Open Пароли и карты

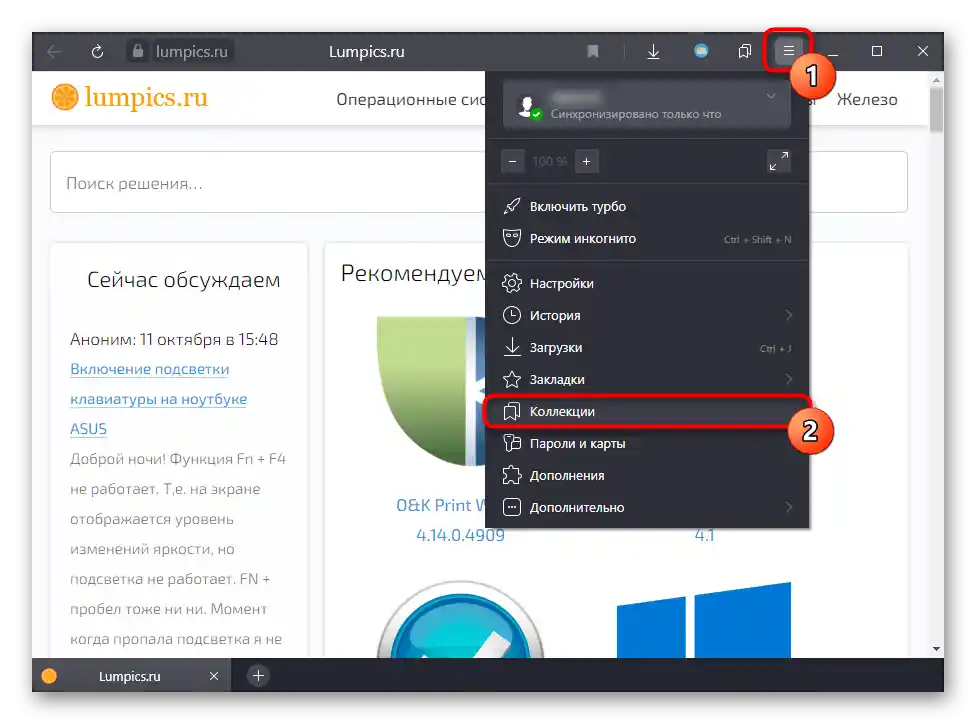point(647,444)
